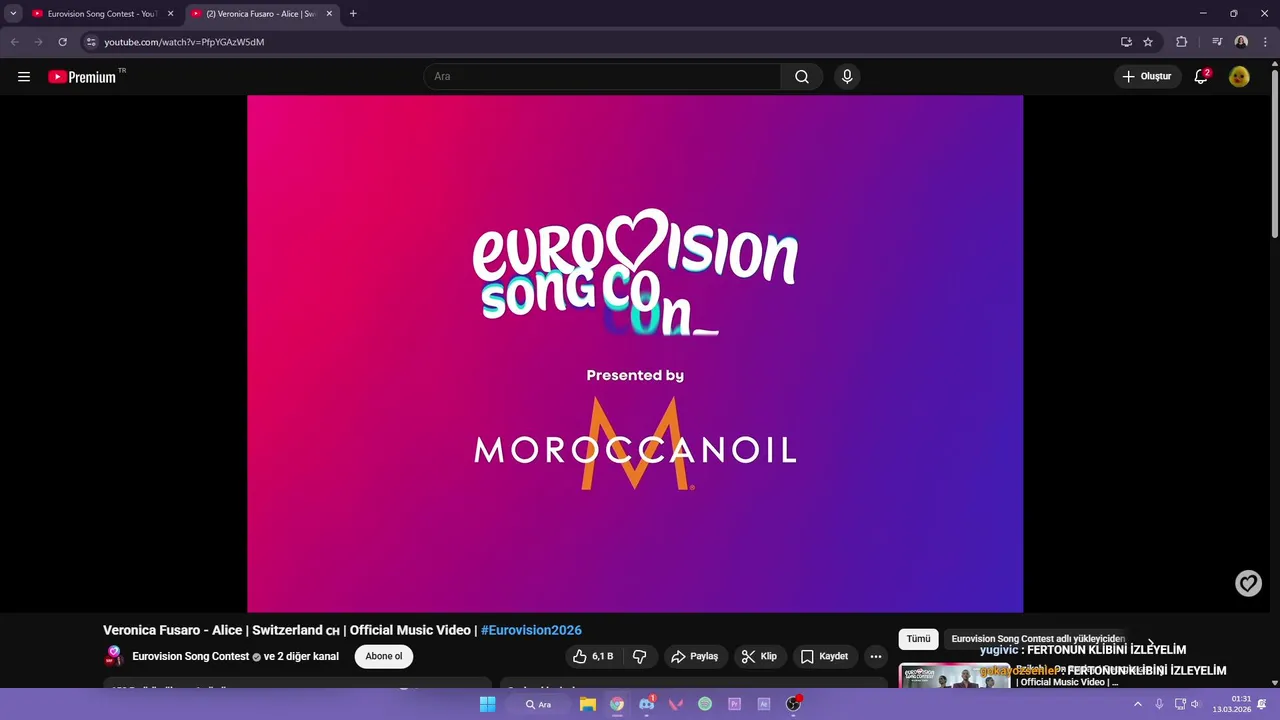Like the video with thumbs up
This screenshot has width=1280, height=720.
592,657
